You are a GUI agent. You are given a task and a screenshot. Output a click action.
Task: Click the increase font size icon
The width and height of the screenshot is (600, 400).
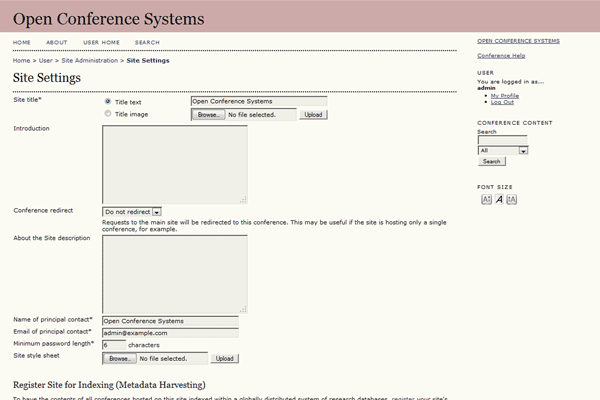pos(511,199)
